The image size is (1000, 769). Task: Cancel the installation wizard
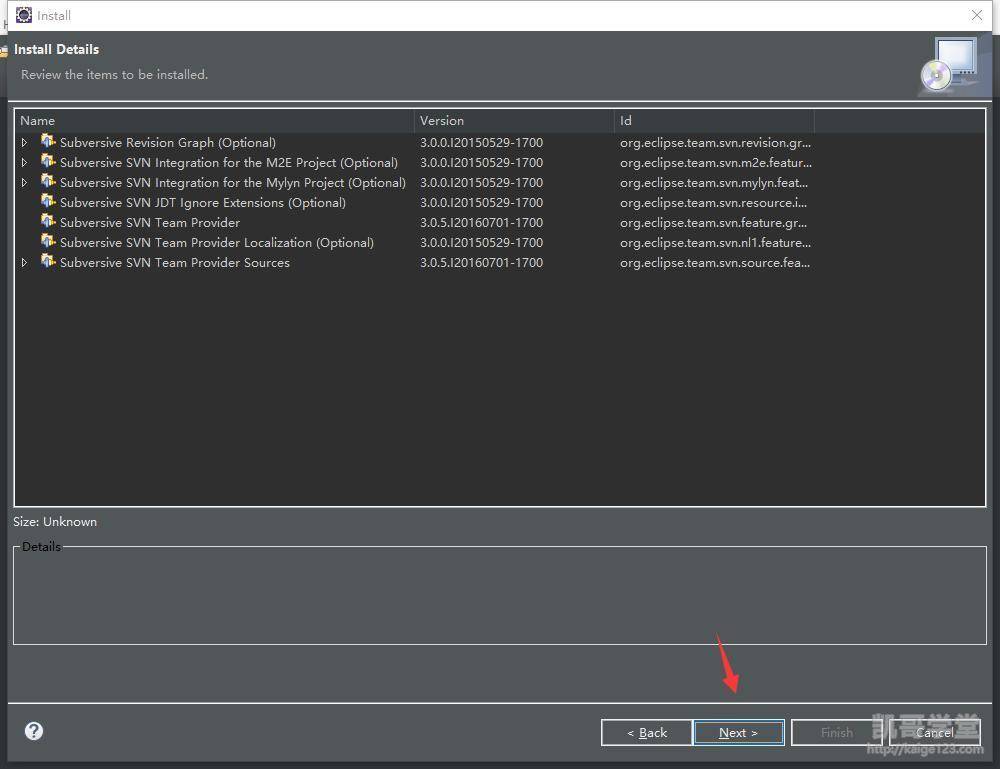click(934, 733)
